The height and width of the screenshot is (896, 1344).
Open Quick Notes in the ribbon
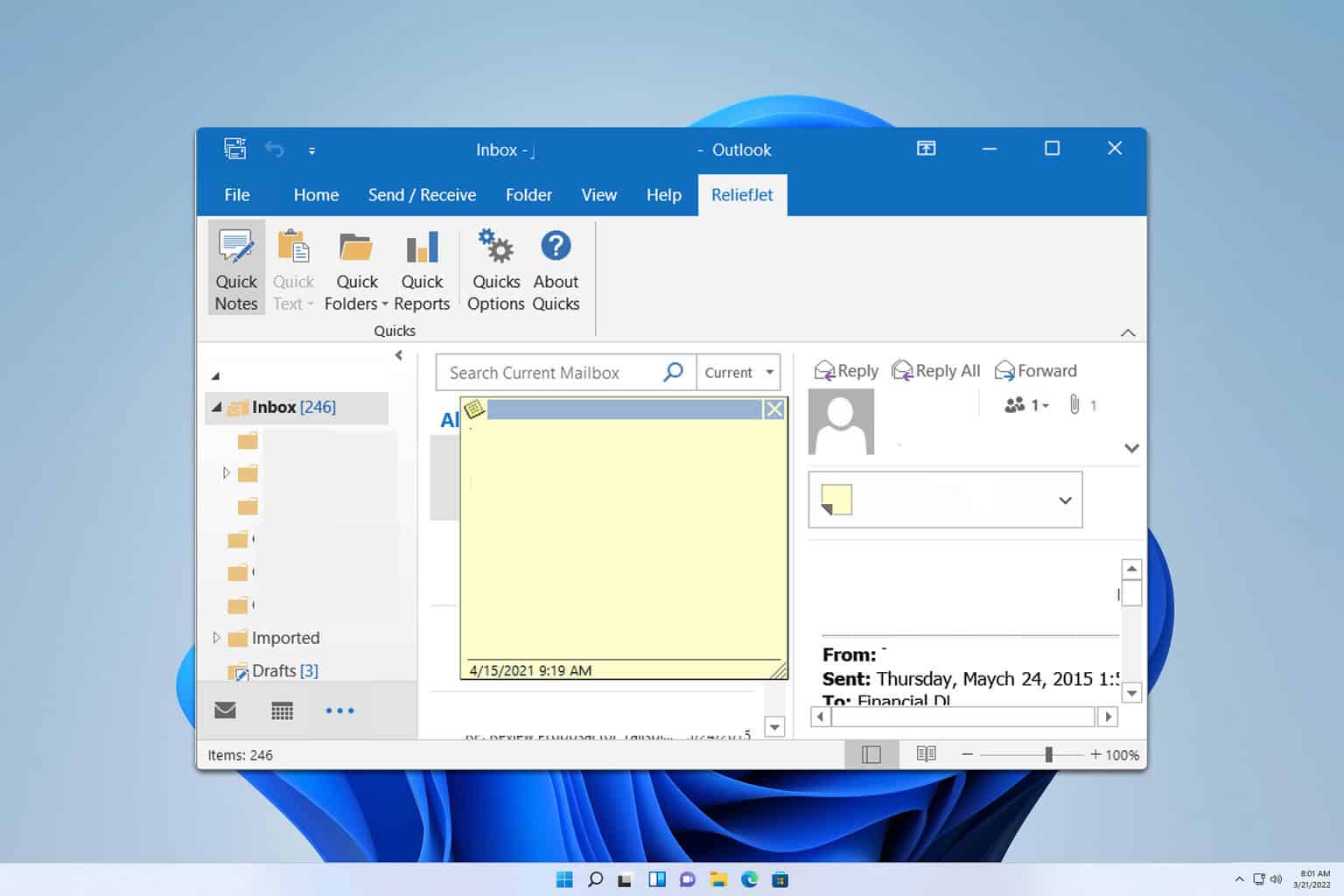[x=236, y=268]
